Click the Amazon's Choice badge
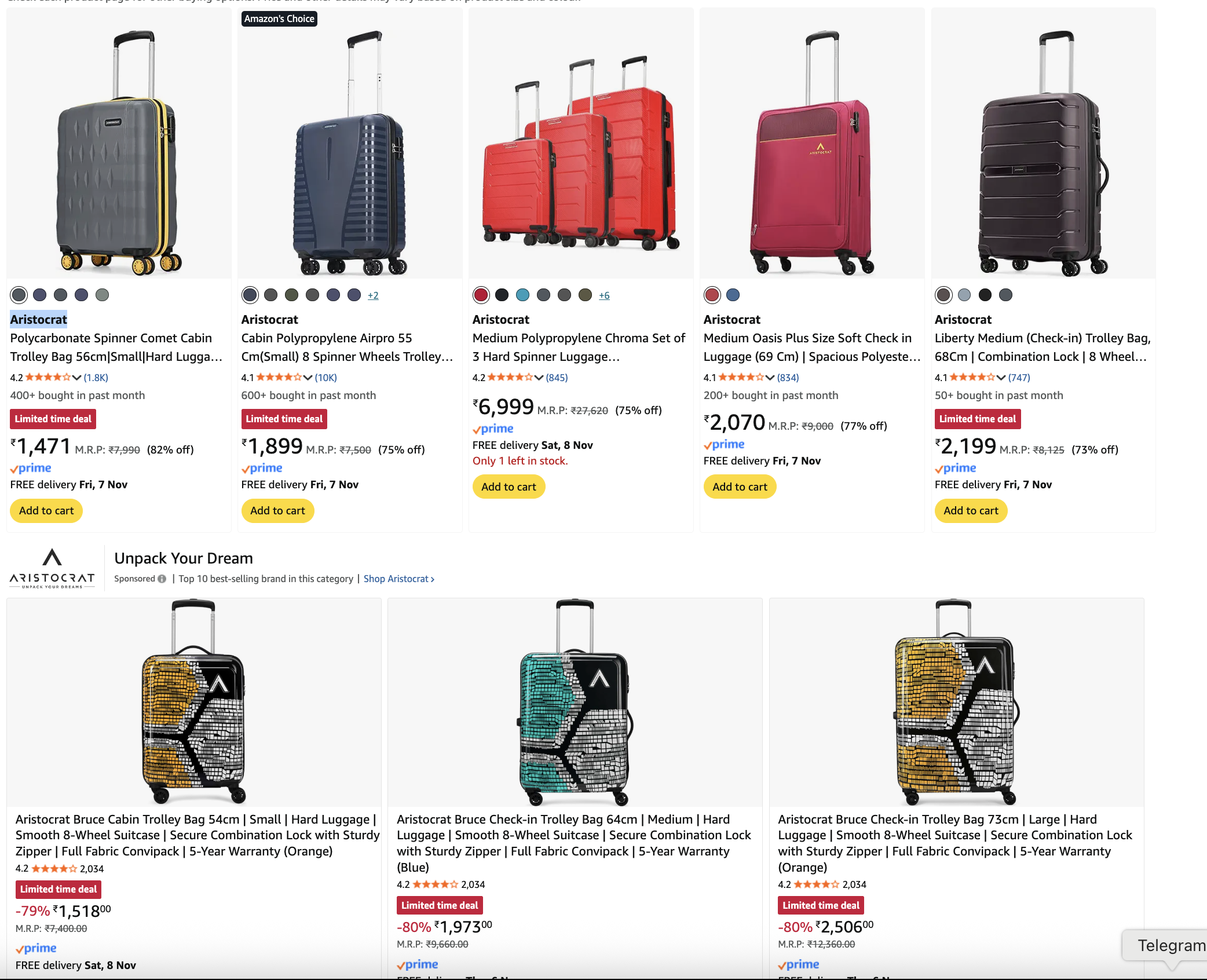 point(279,19)
